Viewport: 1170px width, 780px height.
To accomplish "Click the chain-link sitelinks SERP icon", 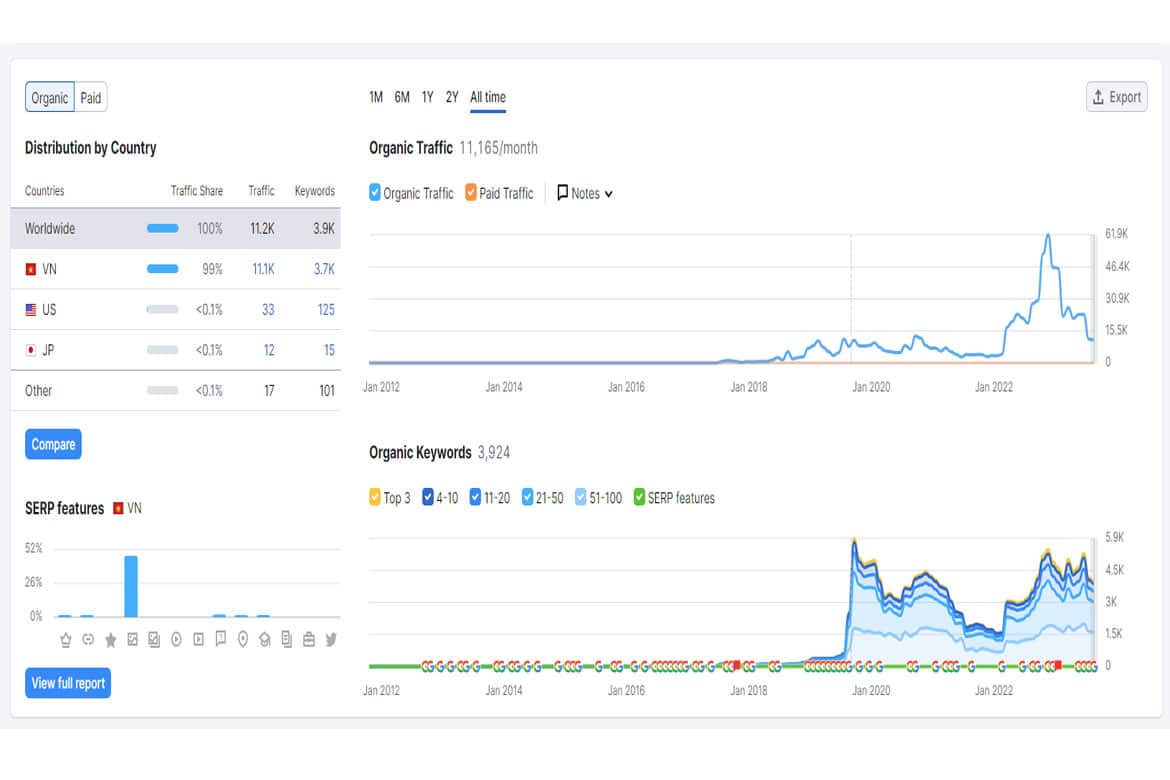I will pos(88,640).
